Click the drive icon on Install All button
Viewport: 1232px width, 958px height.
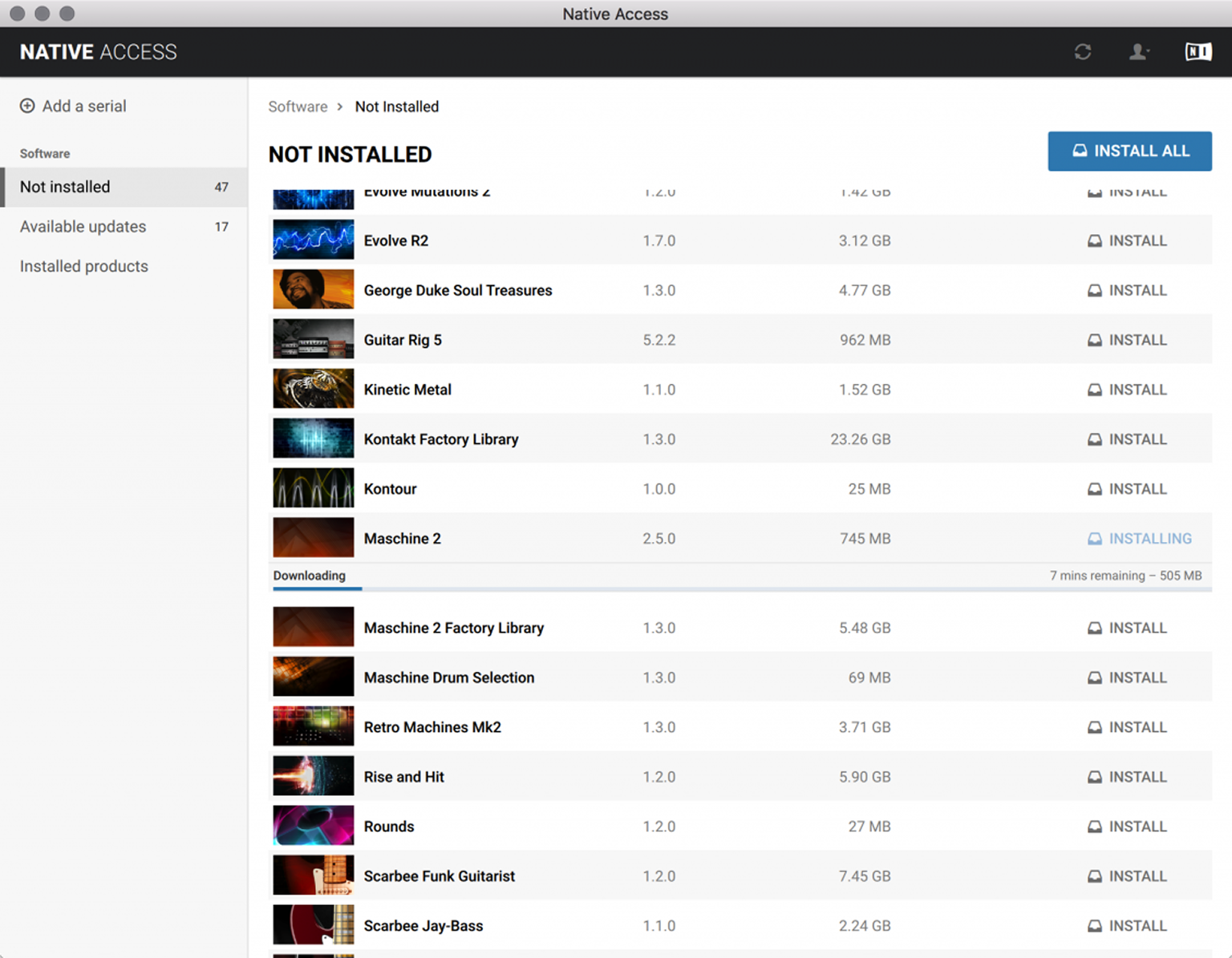1080,151
